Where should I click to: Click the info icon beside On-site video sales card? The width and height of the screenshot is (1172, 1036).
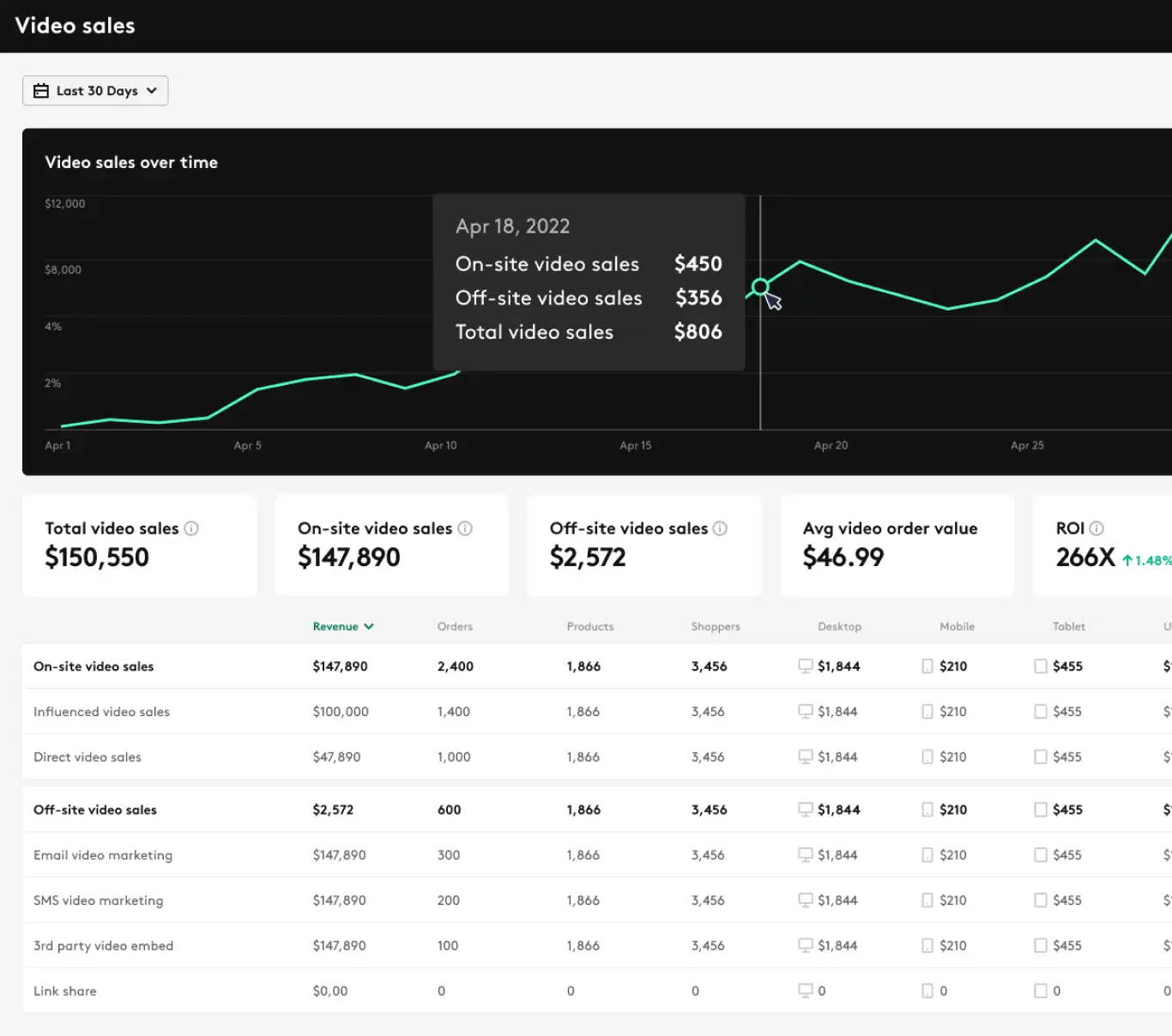(x=465, y=528)
